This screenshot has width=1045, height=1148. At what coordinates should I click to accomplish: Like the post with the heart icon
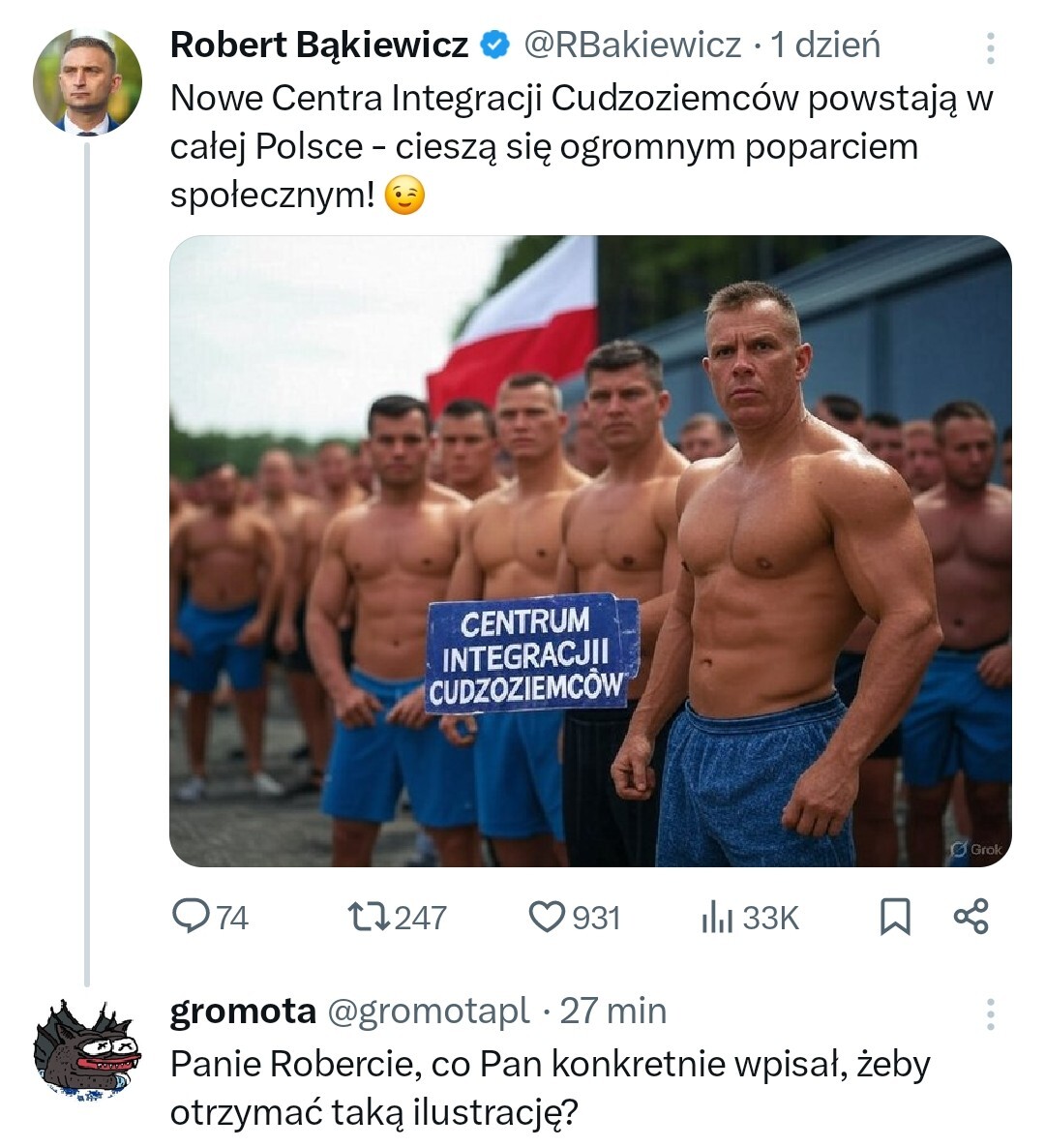pyautogui.click(x=547, y=917)
